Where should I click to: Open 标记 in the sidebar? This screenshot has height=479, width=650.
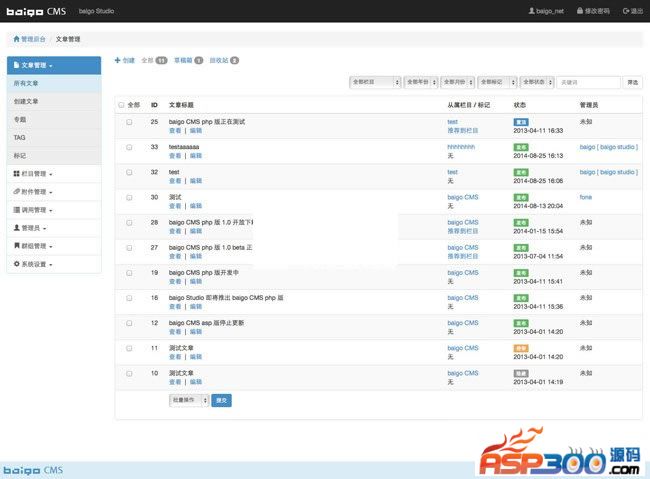click(54, 156)
